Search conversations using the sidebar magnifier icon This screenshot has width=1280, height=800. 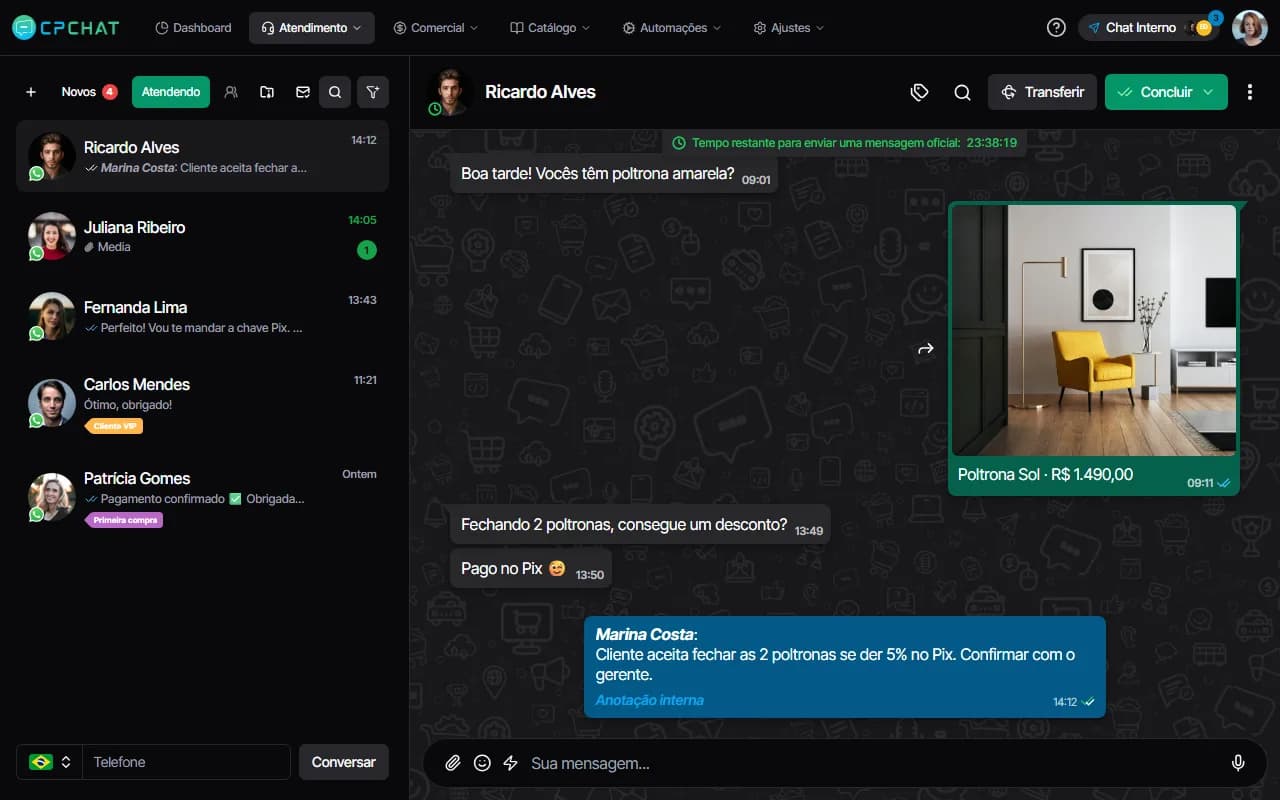[335, 92]
